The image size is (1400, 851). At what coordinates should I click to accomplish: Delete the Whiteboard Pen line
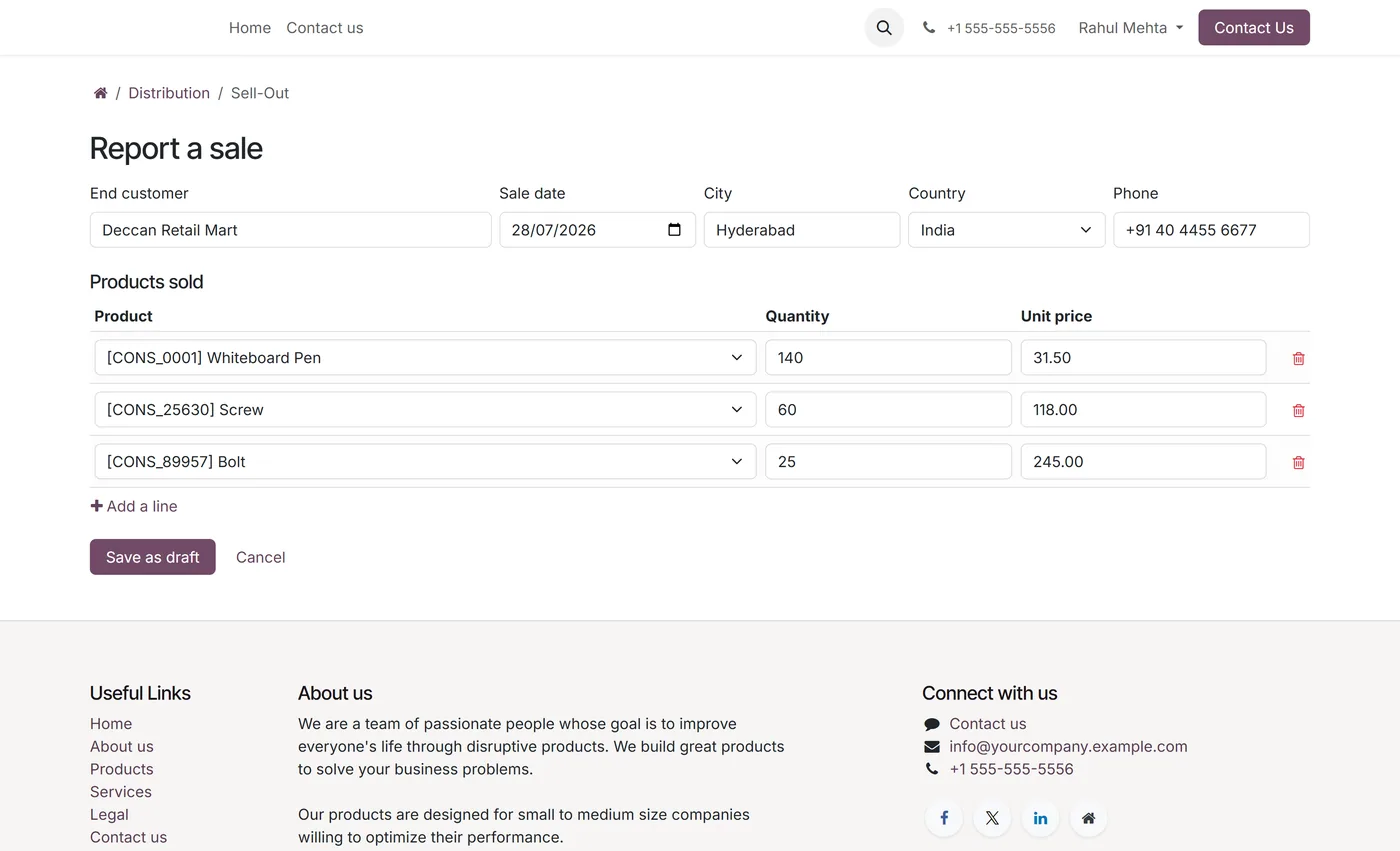point(1298,358)
